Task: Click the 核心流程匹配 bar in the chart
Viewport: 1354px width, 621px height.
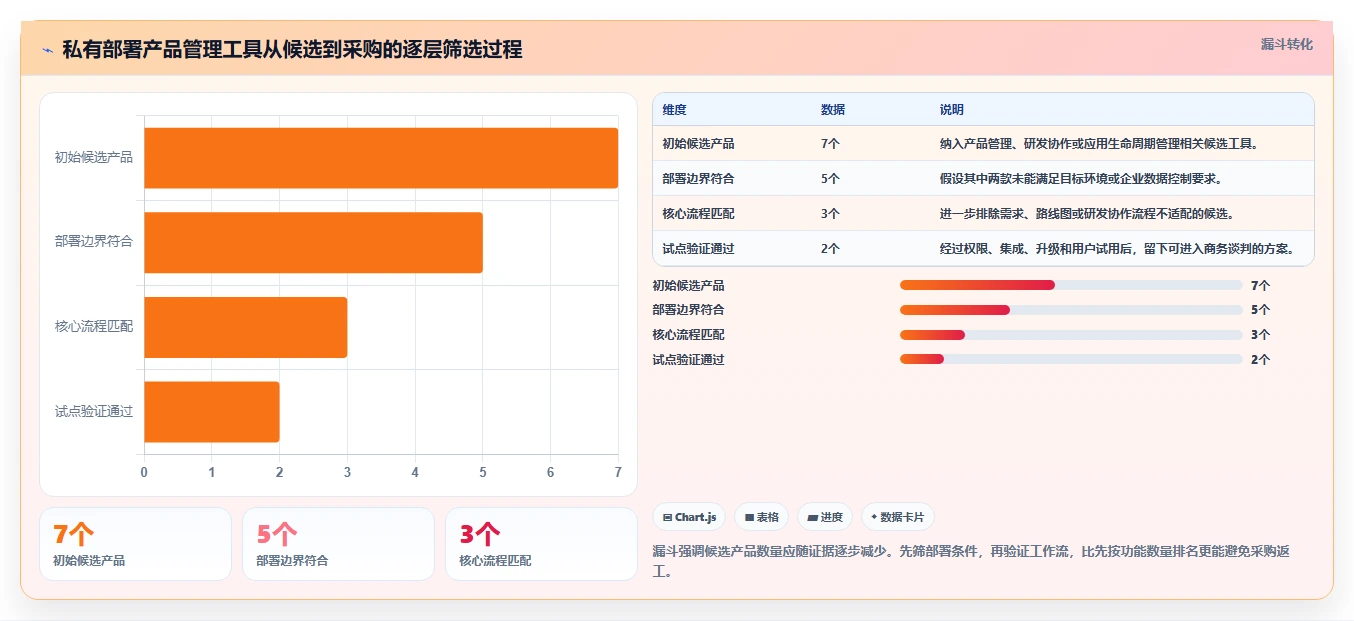Action: click(x=246, y=327)
